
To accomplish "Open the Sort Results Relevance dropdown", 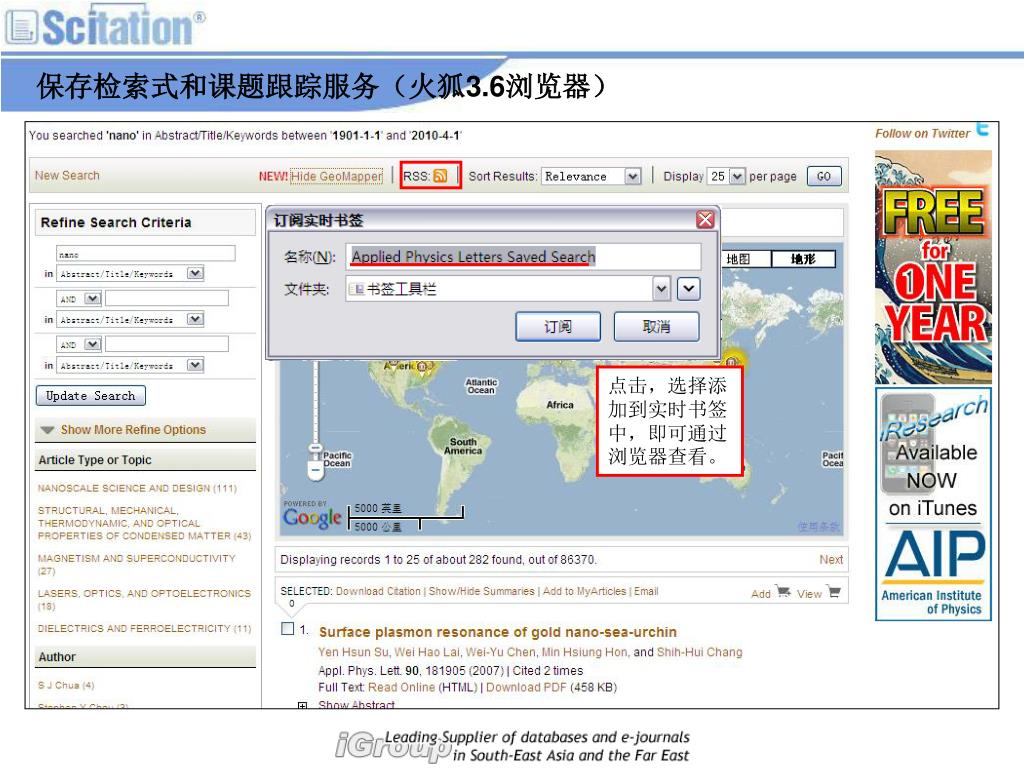I will pyautogui.click(x=632, y=176).
